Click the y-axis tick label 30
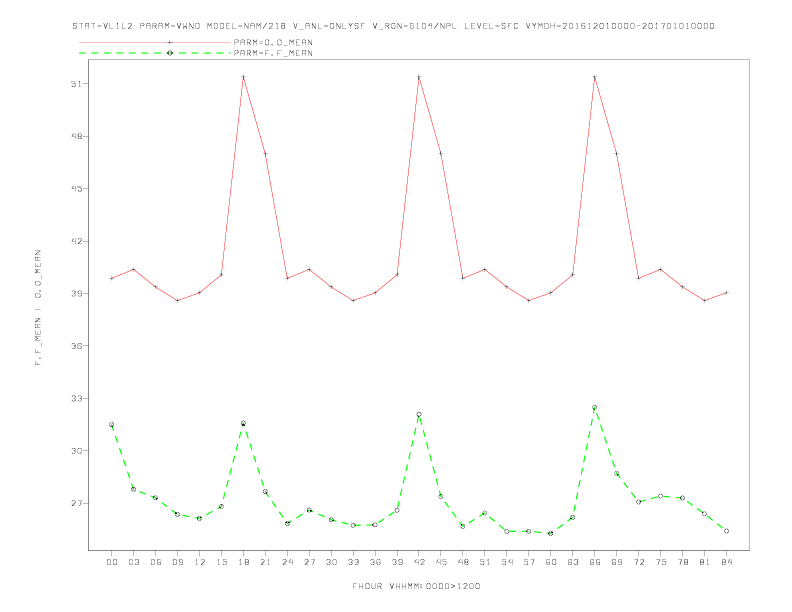The width and height of the screenshot is (792, 612). coord(76,451)
